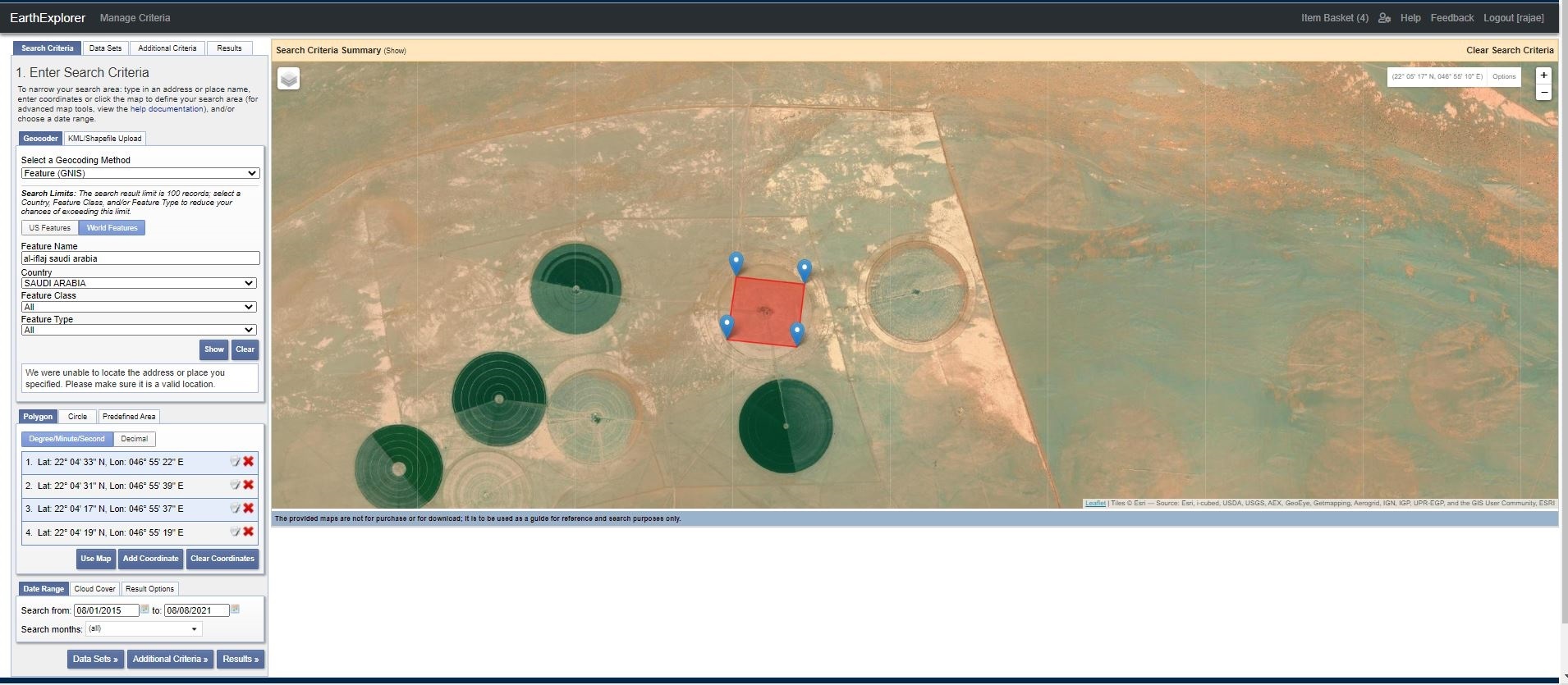The image size is (1568, 685).
Task: Switch to the Cloud Cover tab
Action: (x=94, y=589)
